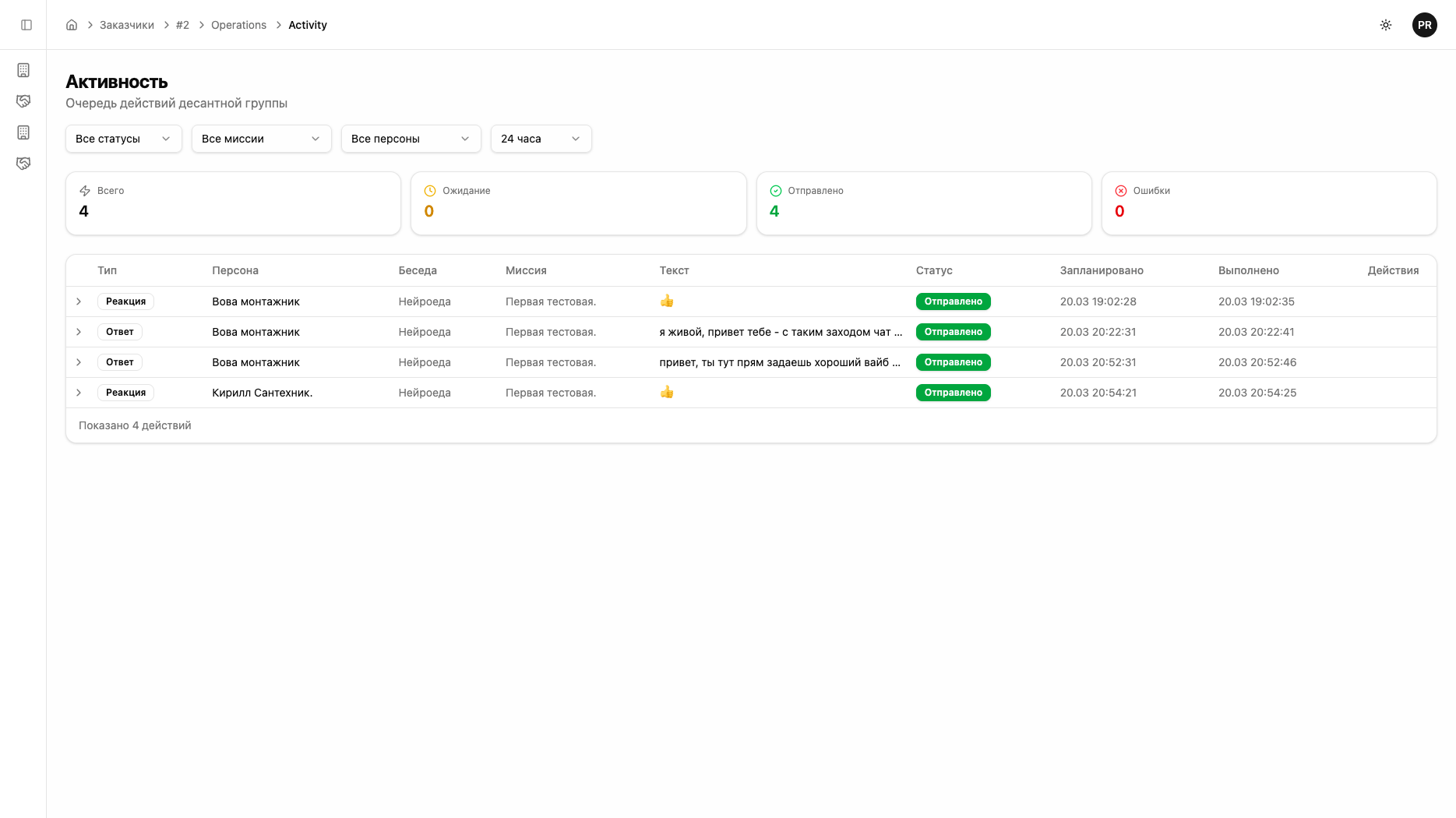Click the home icon in breadcrumbs
The width and height of the screenshot is (1456, 818).
72,25
